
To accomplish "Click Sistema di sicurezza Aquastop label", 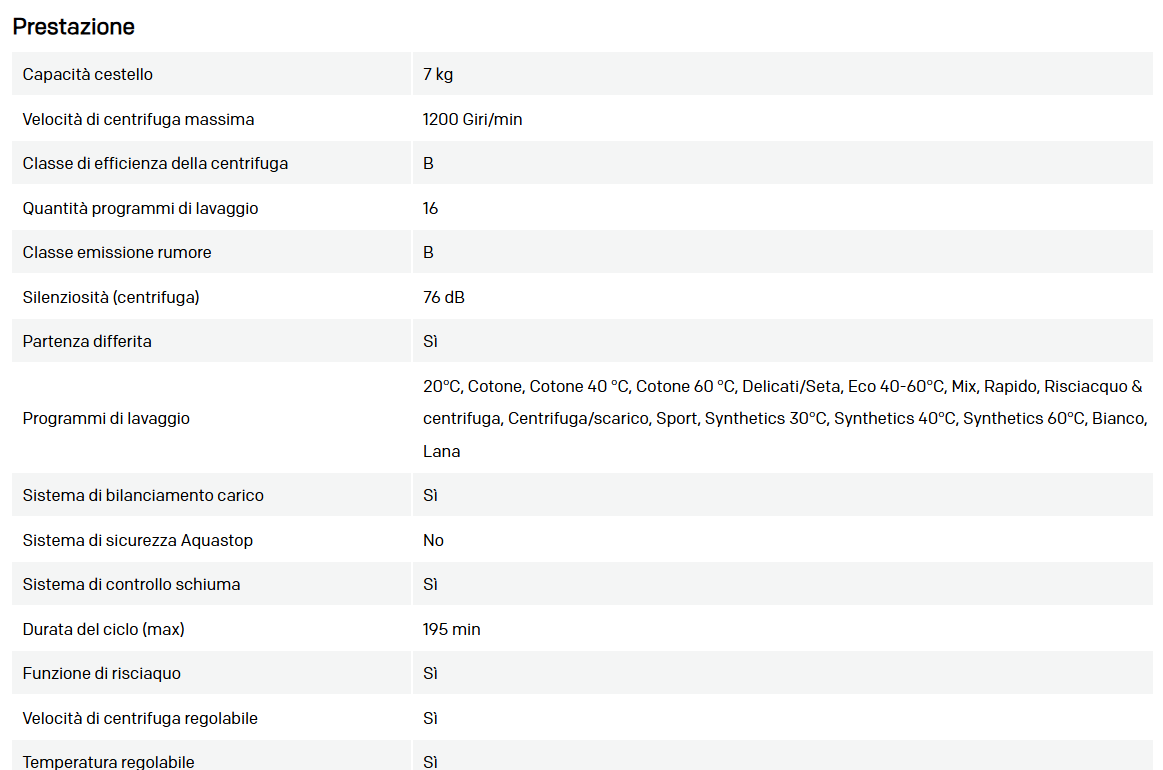I will pyautogui.click(x=138, y=541).
